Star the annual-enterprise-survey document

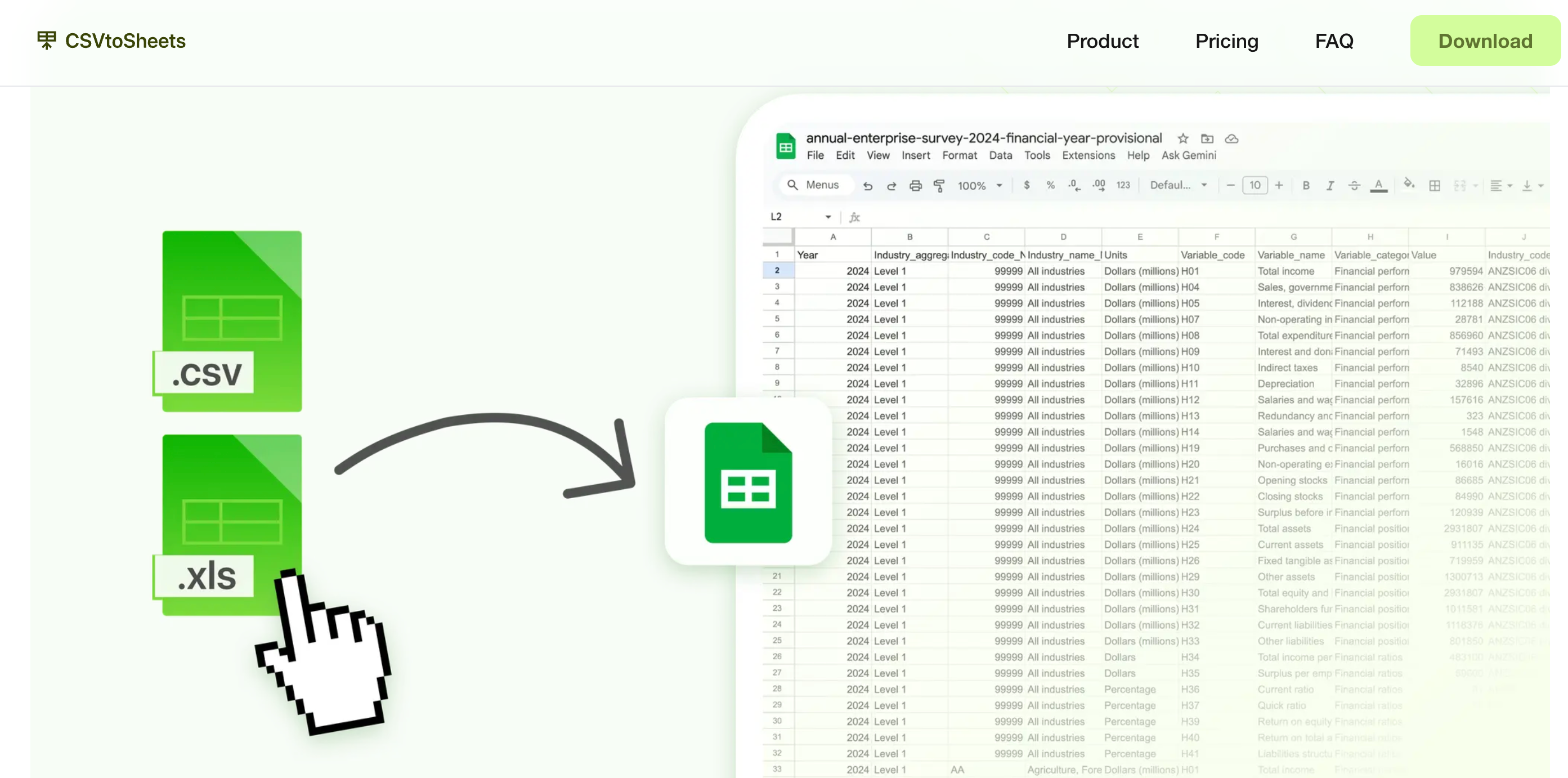coord(1182,139)
